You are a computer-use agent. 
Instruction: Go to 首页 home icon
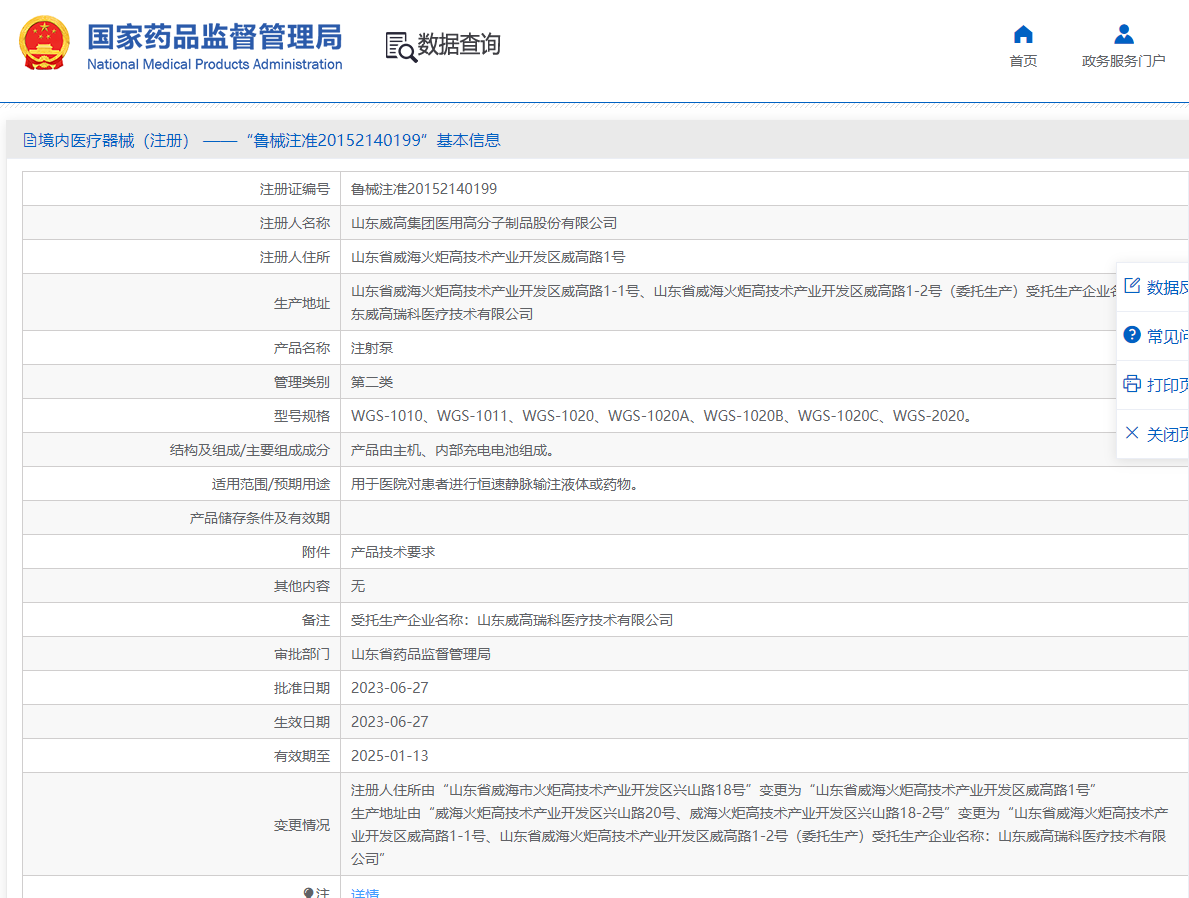[x=1023, y=34]
